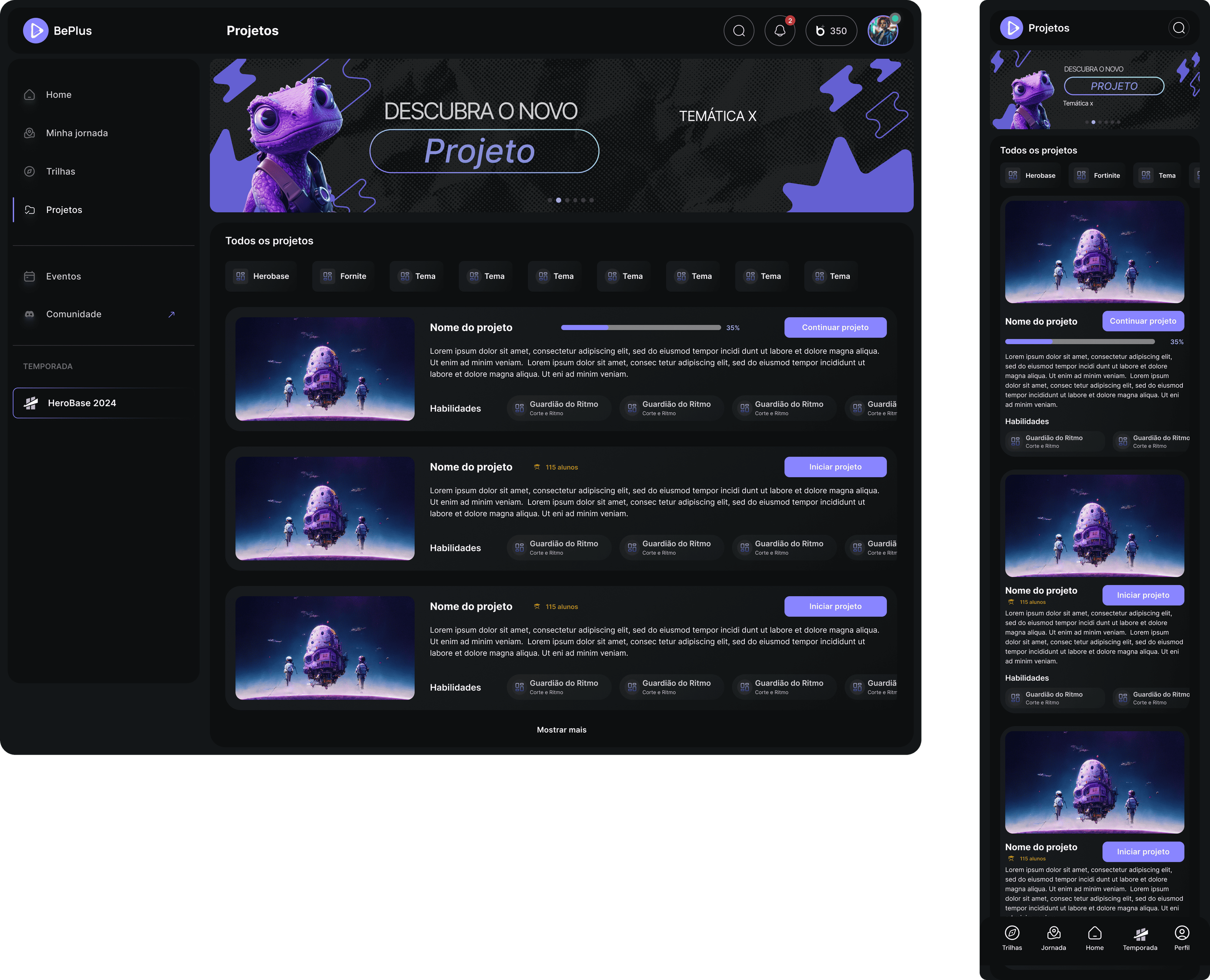Image resolution: width=1210 pixels, height=980 pixels.
Task: Click the PROJETO pill on mobile banner
Action: (1114, 86)
